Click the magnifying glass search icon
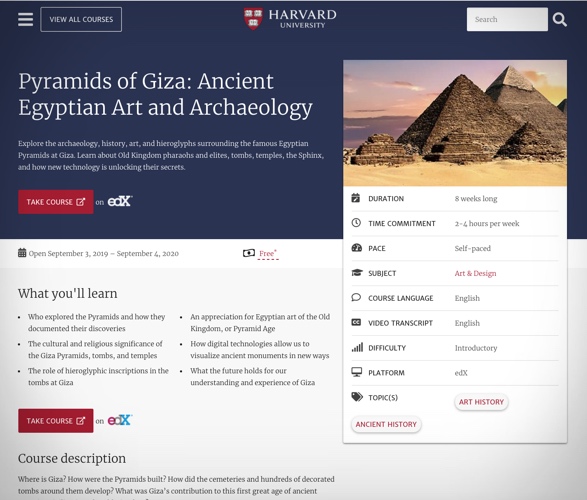The width and height of the screenshot is (587, 500). pos(560,19)
